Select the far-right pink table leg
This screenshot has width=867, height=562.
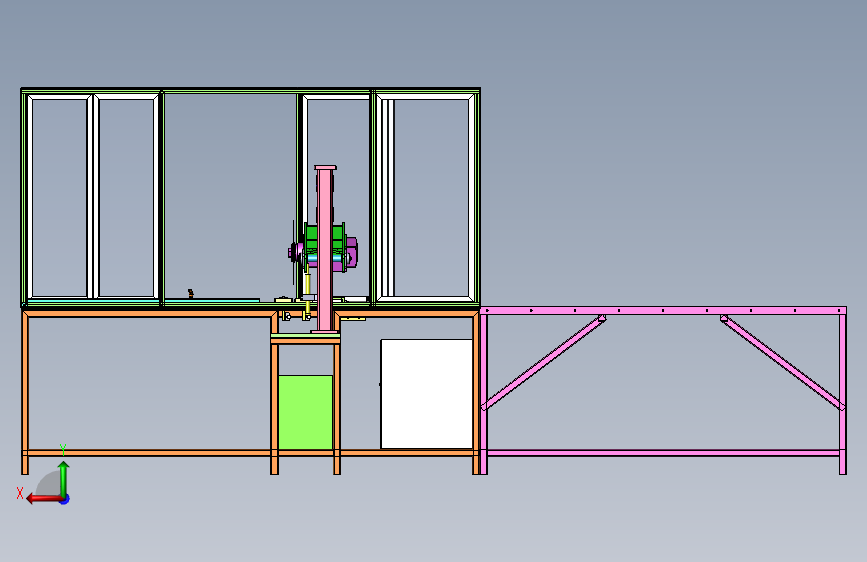(843, 394)
